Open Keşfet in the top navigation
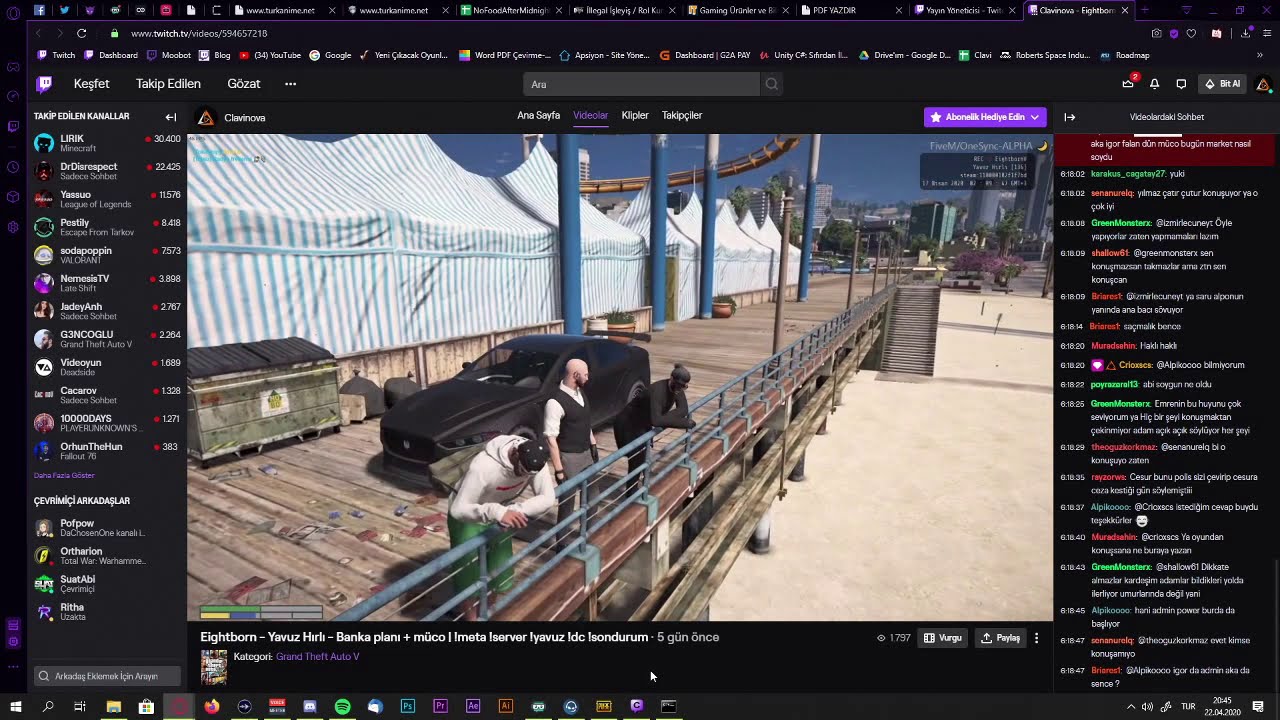Image resolution: width=1280 pixels, height=720 pixels. (x=91, y=84)
